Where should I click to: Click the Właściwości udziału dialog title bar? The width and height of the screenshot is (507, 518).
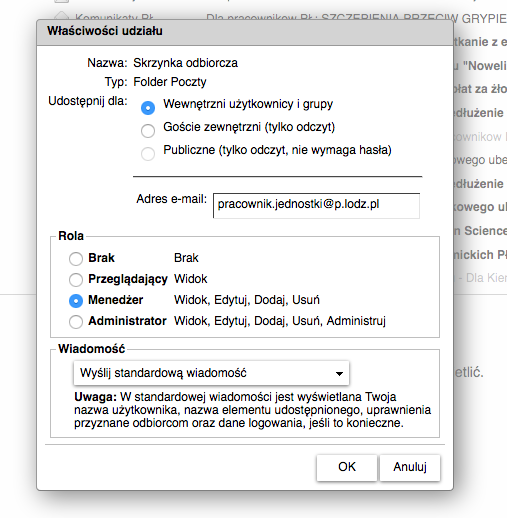click(x=245, y=32)
